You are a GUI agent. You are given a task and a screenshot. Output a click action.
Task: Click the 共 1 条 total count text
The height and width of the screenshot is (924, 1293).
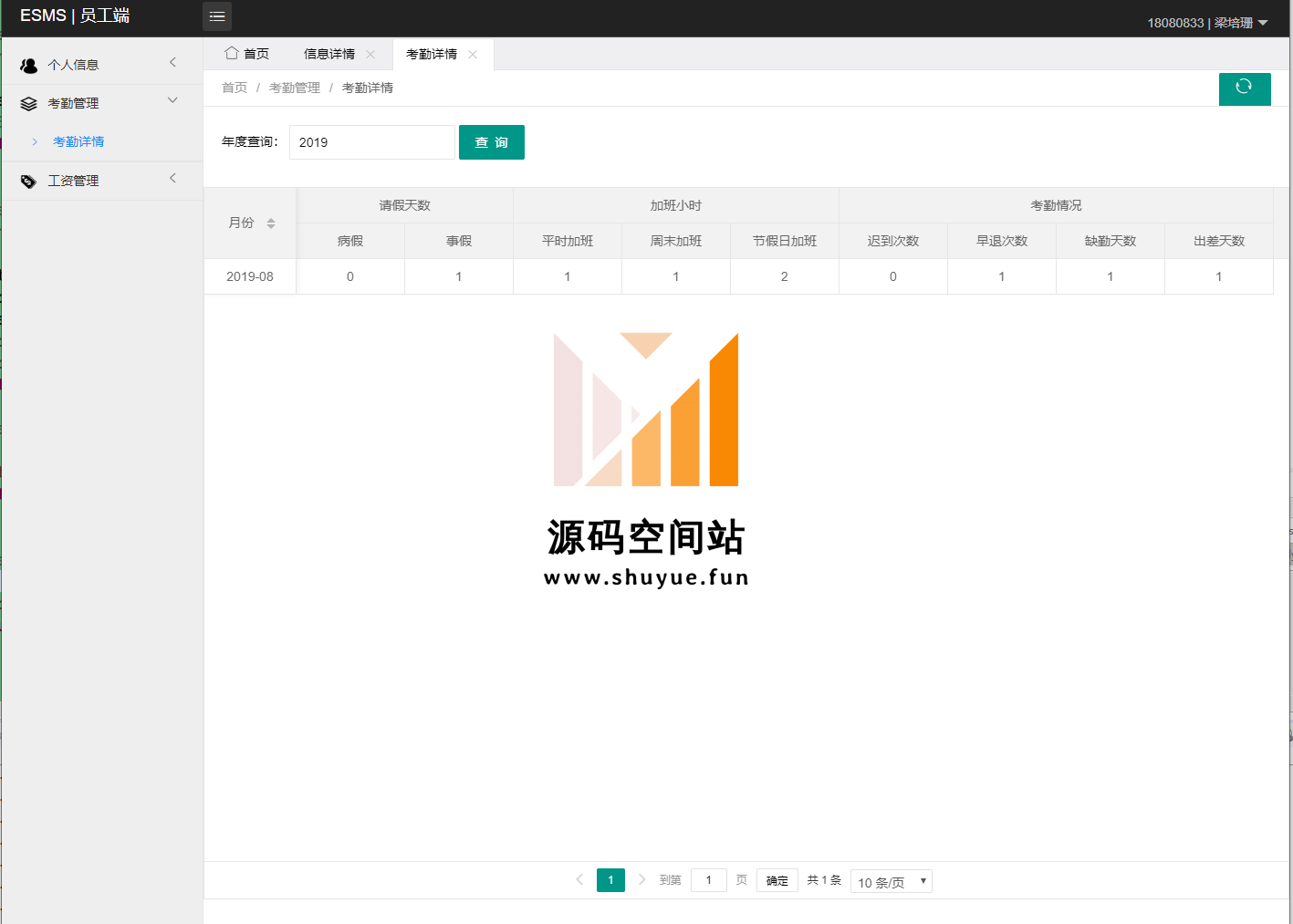point(824,880)
